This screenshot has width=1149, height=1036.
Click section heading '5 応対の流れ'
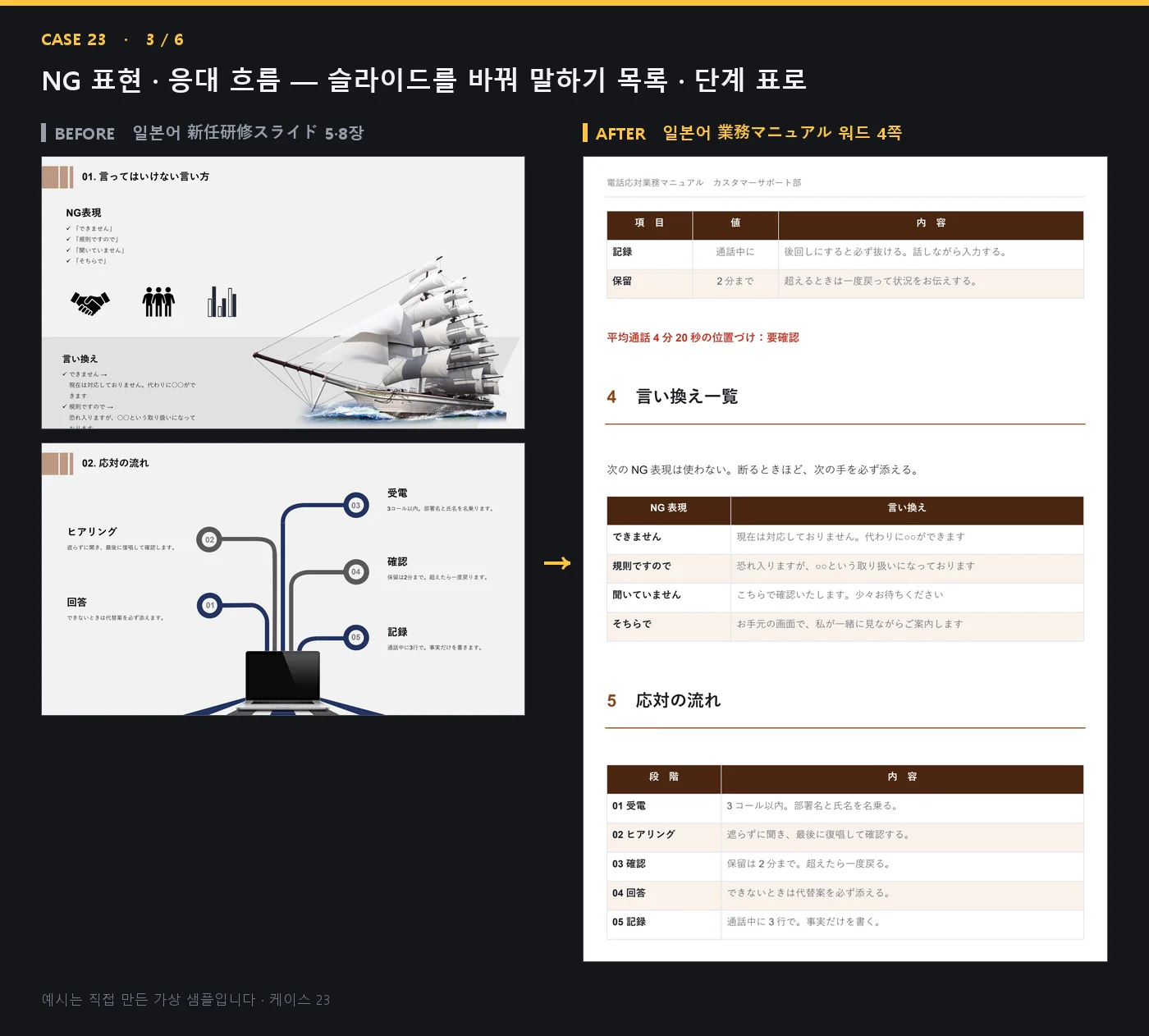pyautogui.click(x=664, y=700)
